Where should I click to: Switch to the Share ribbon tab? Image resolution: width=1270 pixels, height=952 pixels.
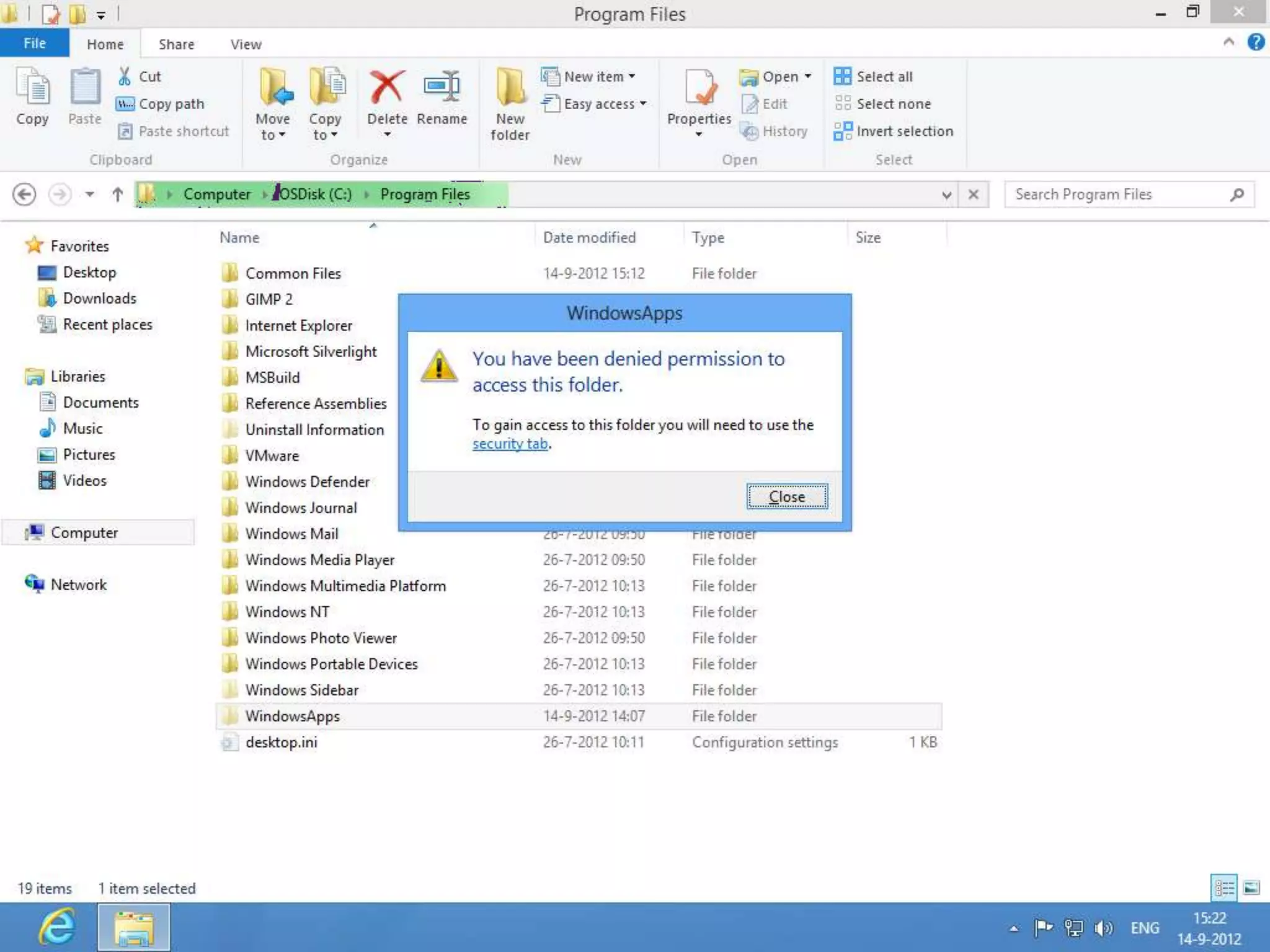pos(176,44)
